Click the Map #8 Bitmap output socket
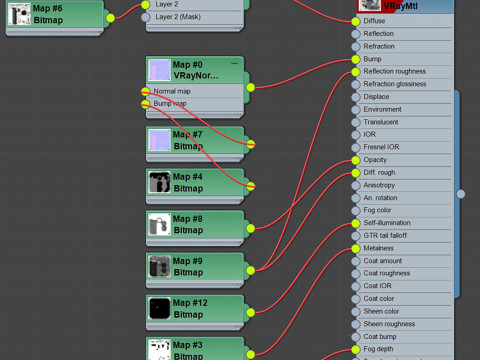This screenshot has width=480, height=360. tap(251, 228)
